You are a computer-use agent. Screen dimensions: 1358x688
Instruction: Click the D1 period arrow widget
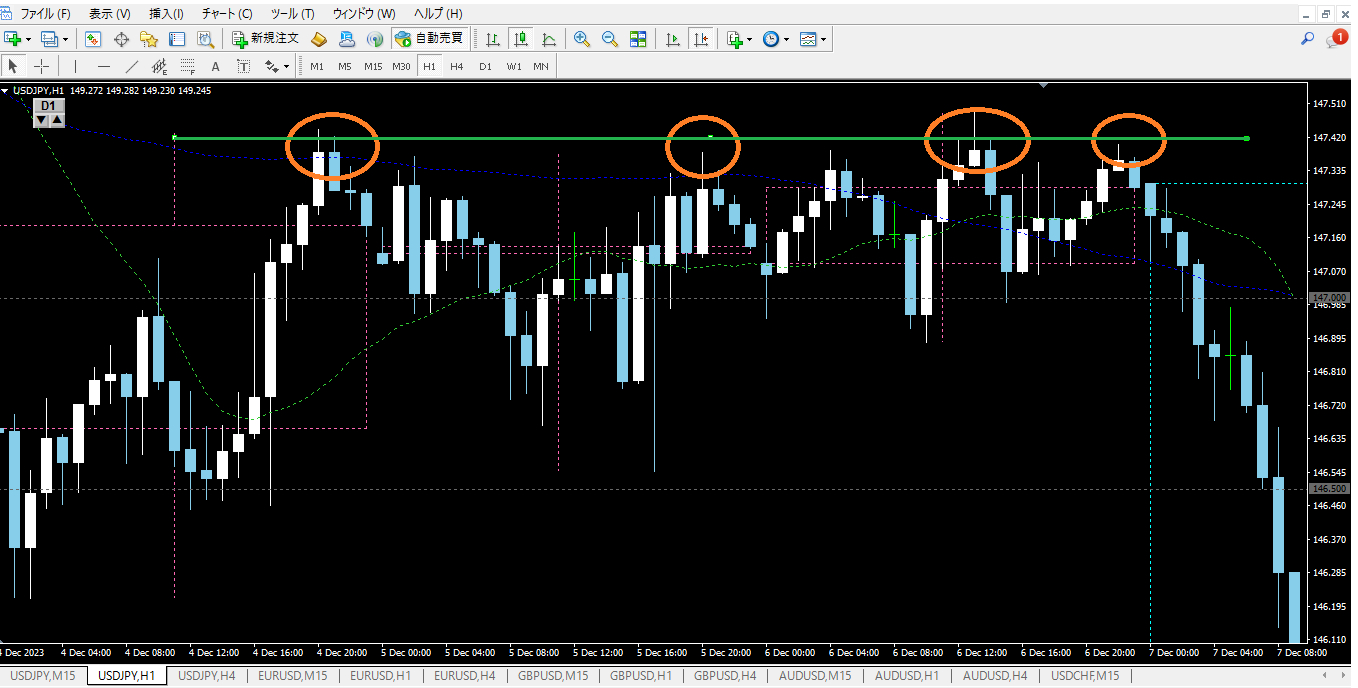point(49,112)
